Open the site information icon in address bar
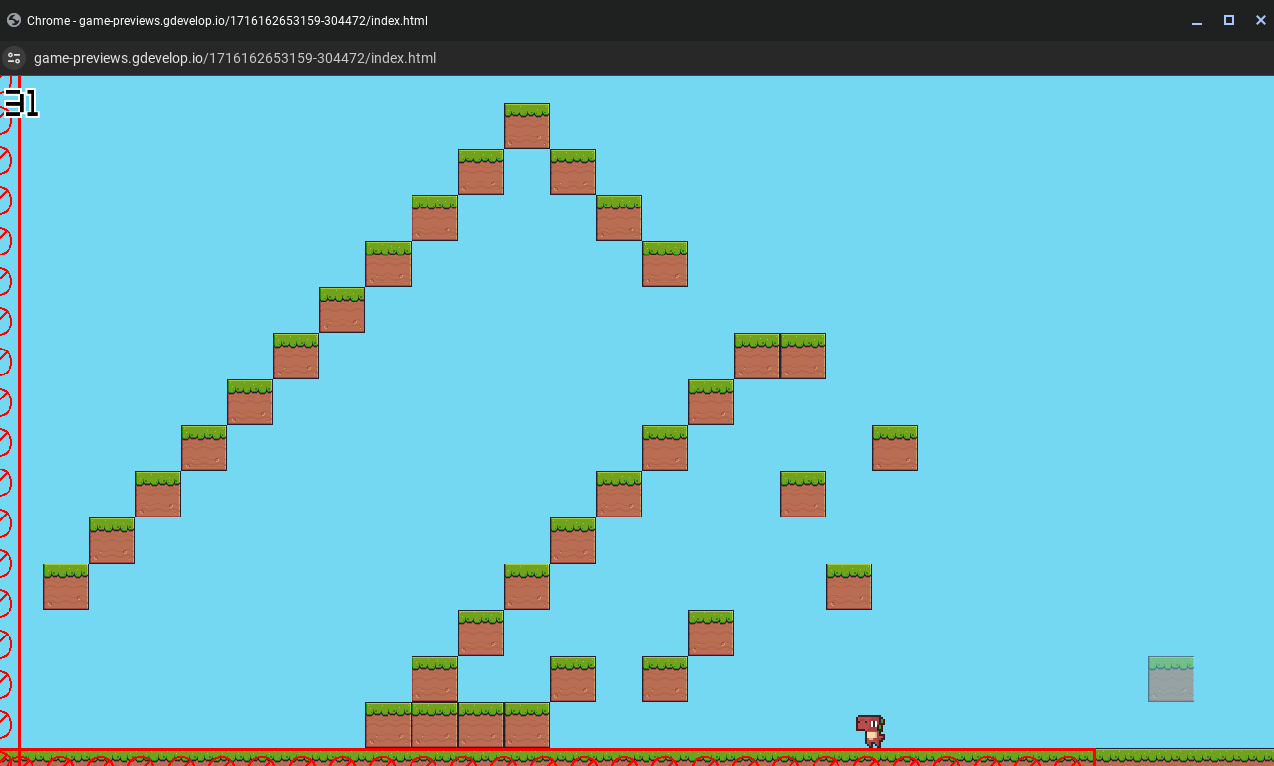This screenshot has width=1274, height=766. (x=13, y=58)
